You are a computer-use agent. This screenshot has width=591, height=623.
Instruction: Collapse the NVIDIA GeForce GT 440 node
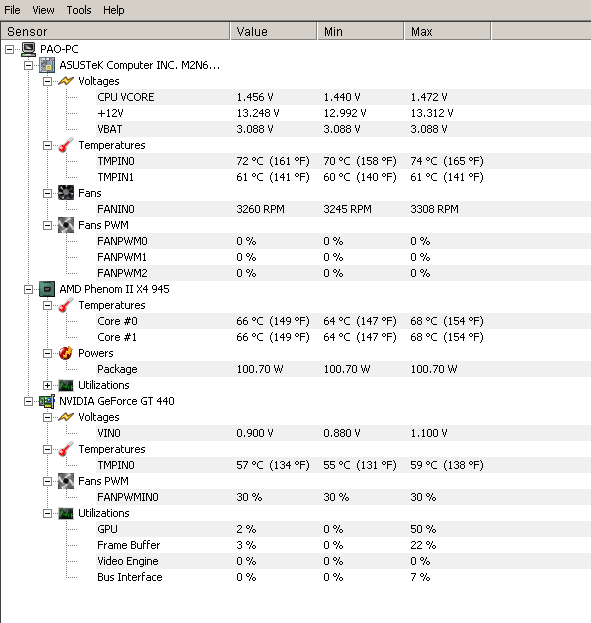click(28, 402)
